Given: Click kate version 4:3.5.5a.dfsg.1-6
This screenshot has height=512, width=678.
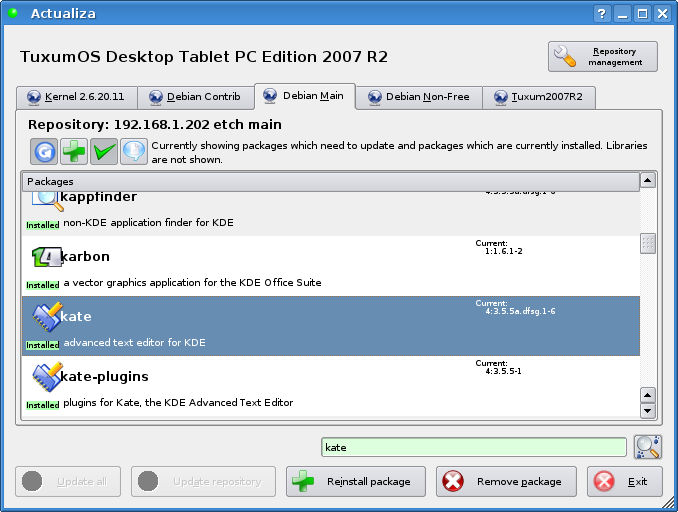Looking at the screenshot, I should (520, 311).
